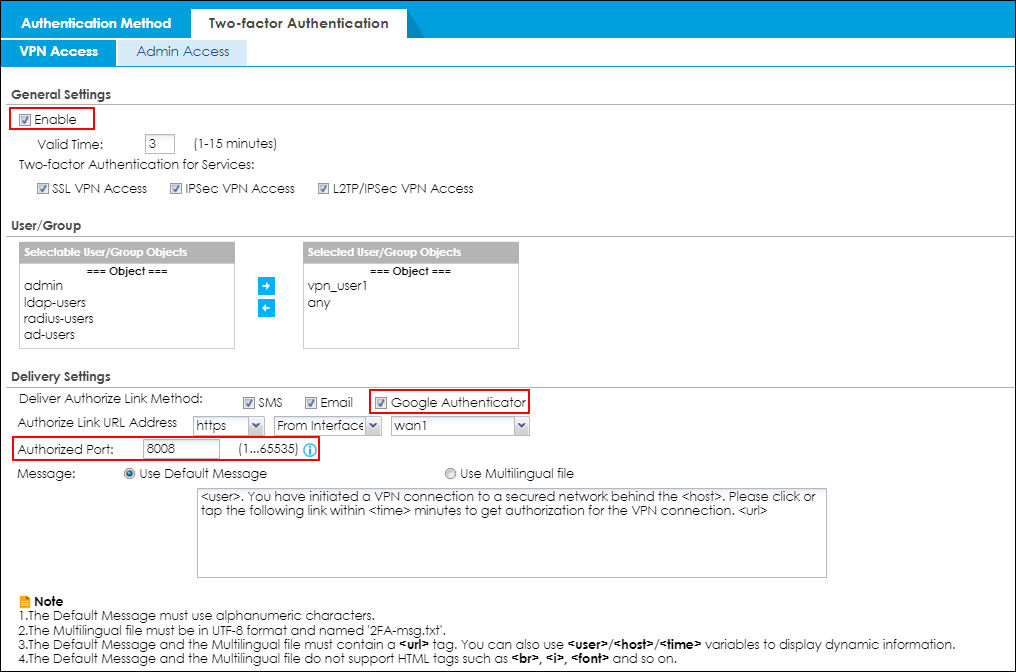Toggle the SMS delivery checkbox
1016x672 pixels.
(x=249, y=403)
